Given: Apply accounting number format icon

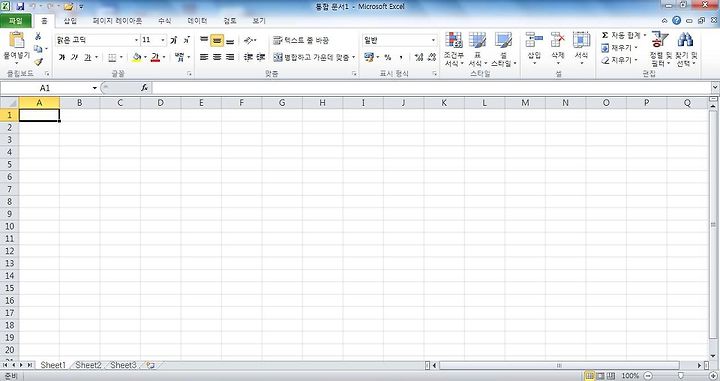Looking at the screenshot, I should (x=369, y=57).
